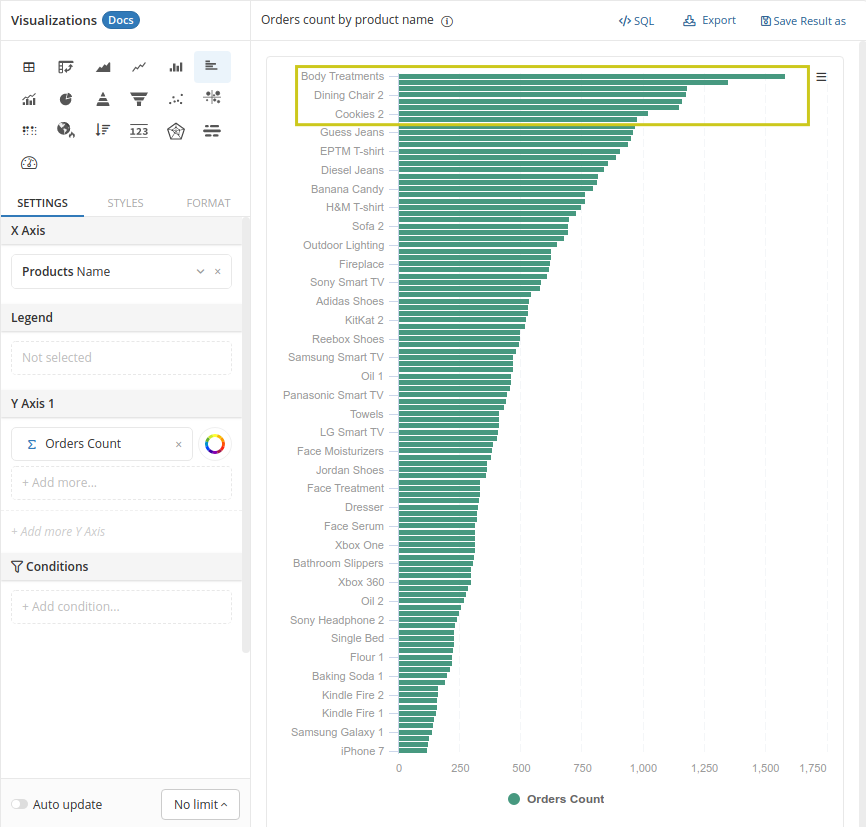The image size is (866, 827).
Task: Switch to the FORMAT tab
Action: (x=208, y=203)
